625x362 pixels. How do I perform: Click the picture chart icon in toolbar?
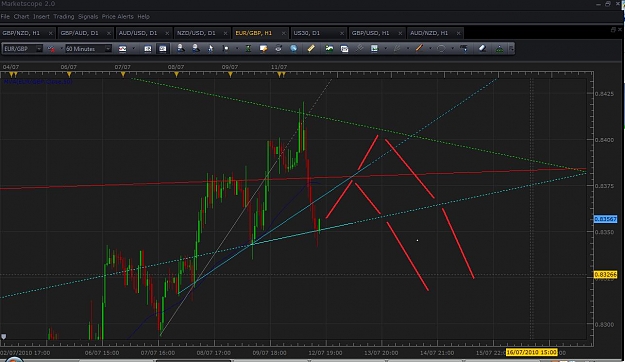[374, 49]
